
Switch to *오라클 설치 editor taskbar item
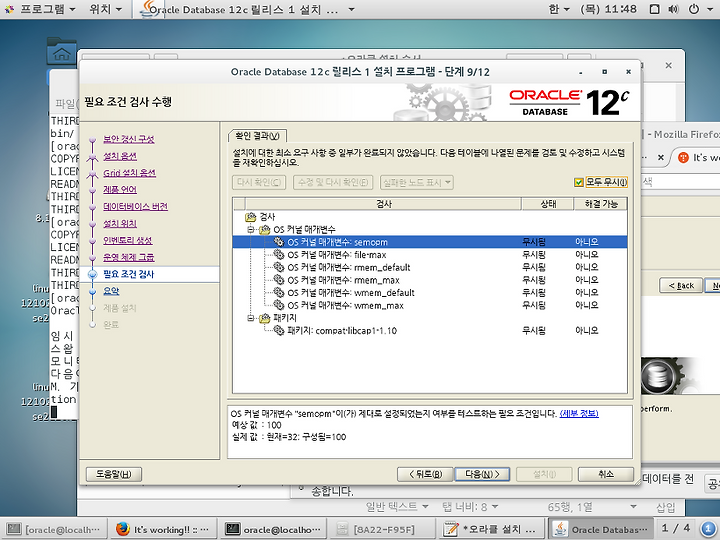pyautogui.click(x=490, y=529)
